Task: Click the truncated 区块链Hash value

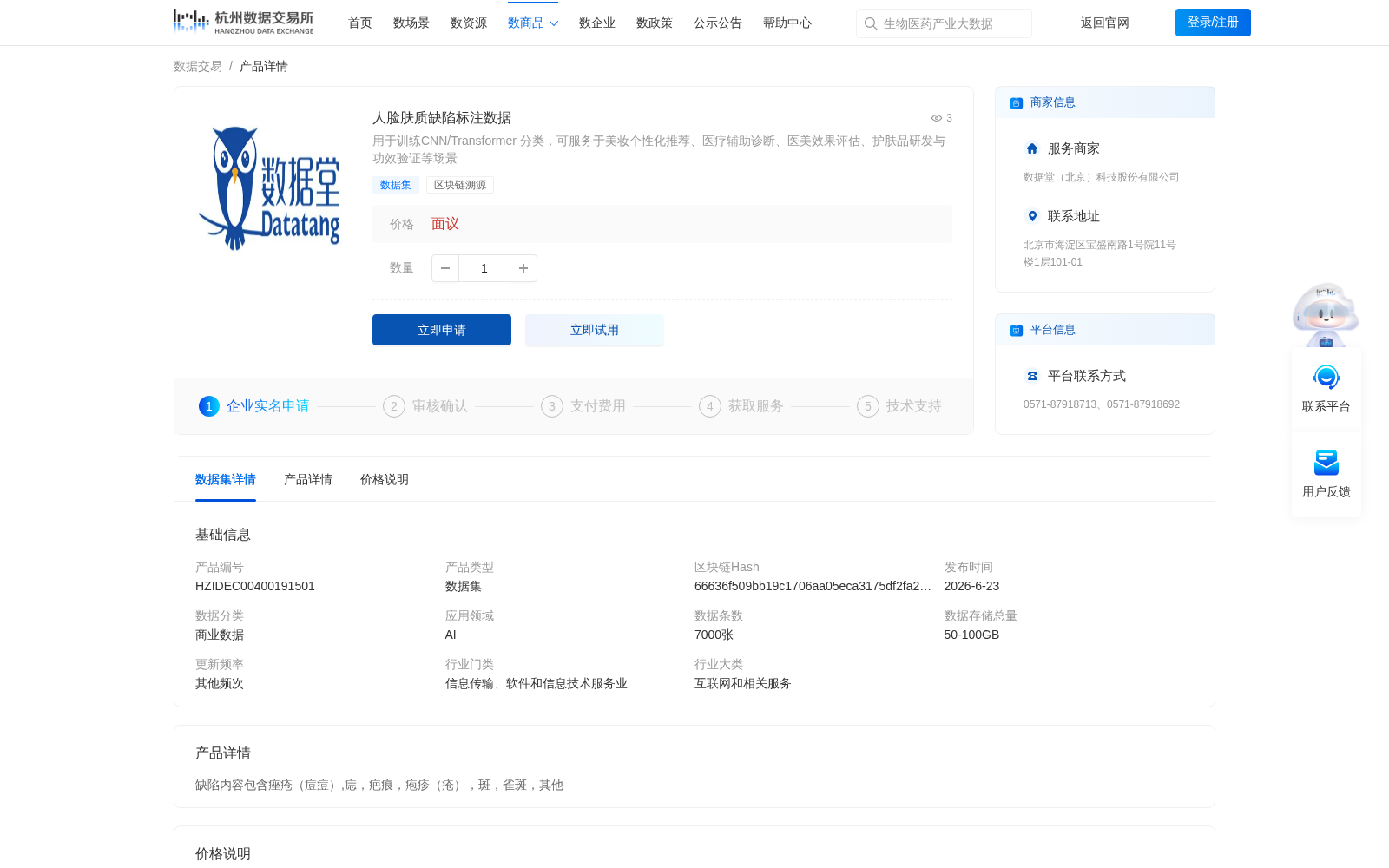Action: click(813, 587)
